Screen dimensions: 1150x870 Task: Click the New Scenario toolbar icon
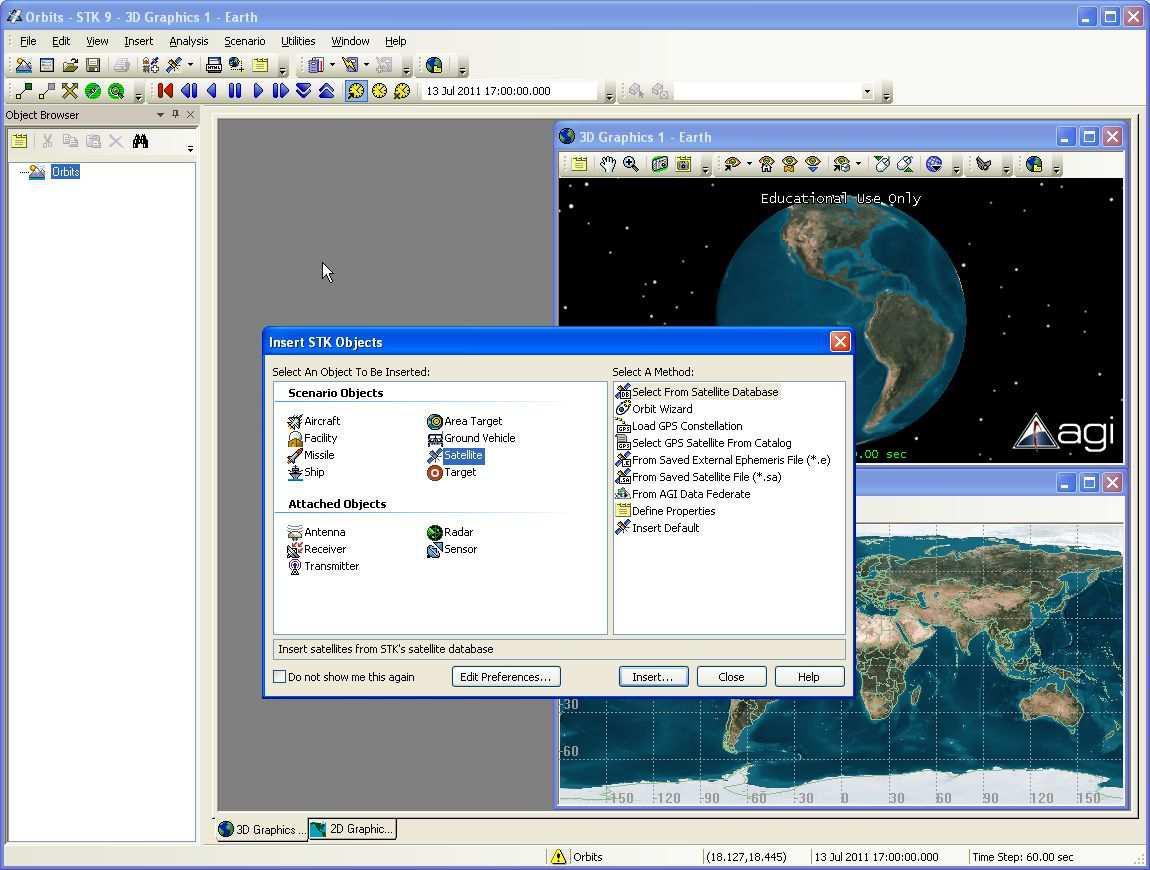pos(23,65)
